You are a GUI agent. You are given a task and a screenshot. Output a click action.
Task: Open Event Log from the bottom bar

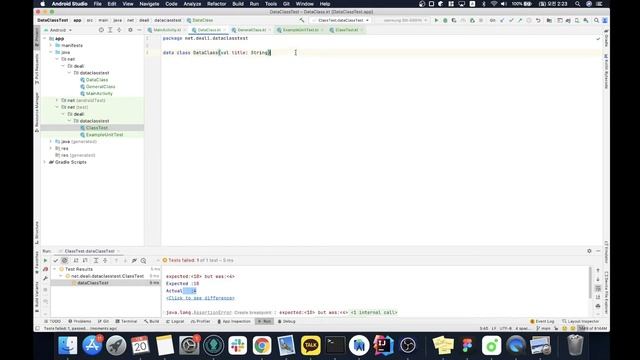(542, 321)
